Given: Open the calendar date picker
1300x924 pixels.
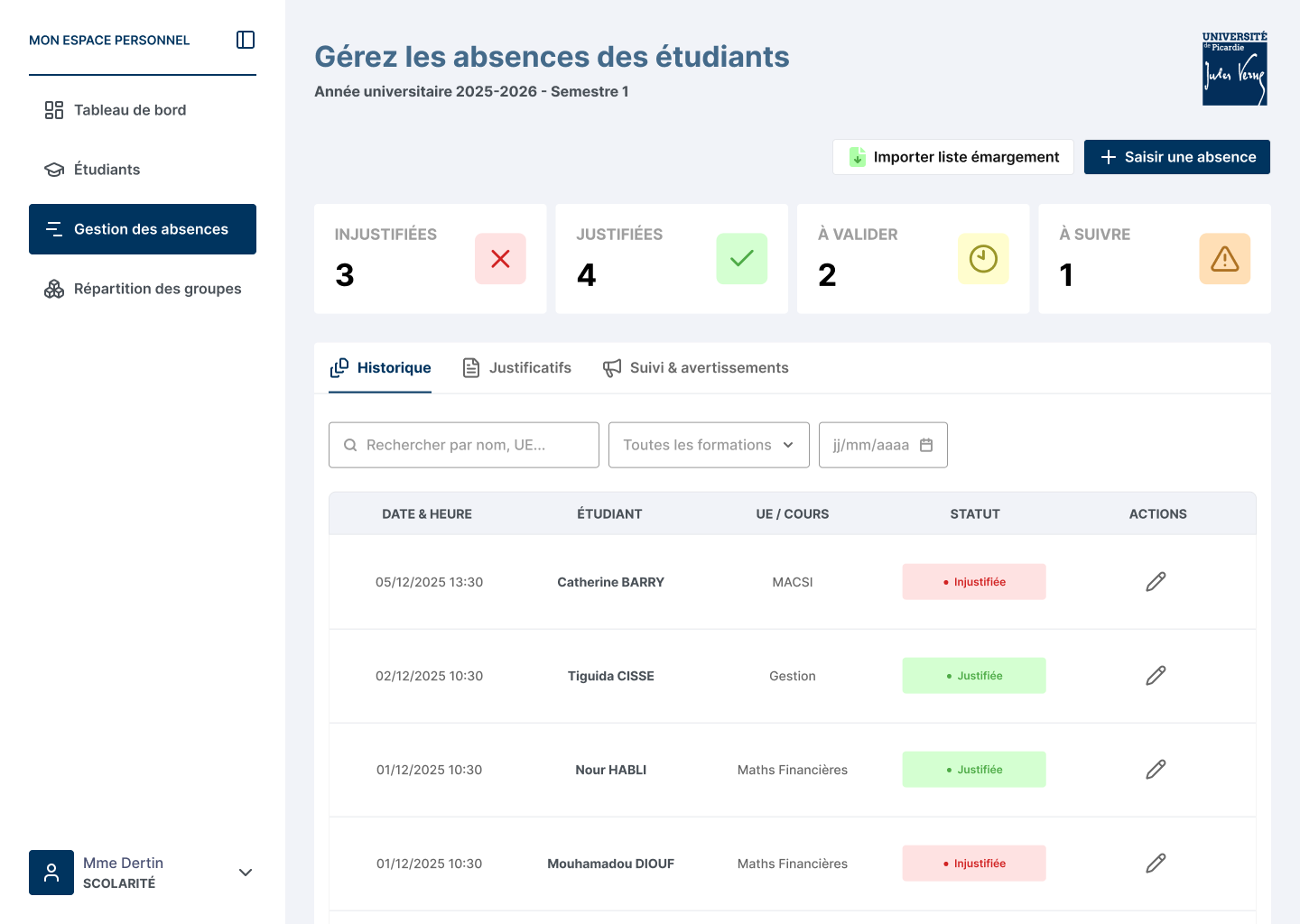Looking at the screenshot, I should click(x=928, y=445).
